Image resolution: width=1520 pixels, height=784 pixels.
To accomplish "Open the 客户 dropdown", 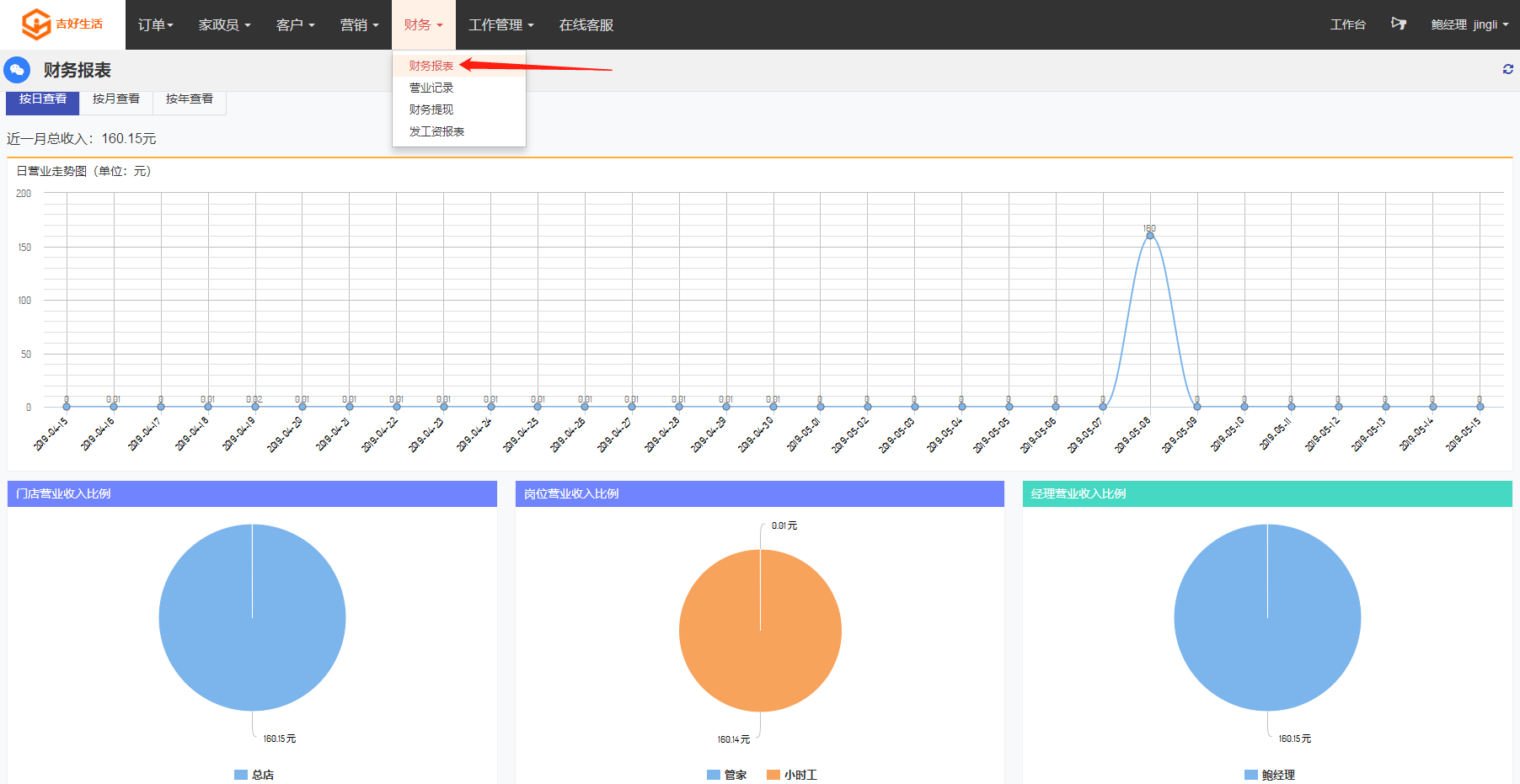I will pyautogui.click(x=295, y=25).
